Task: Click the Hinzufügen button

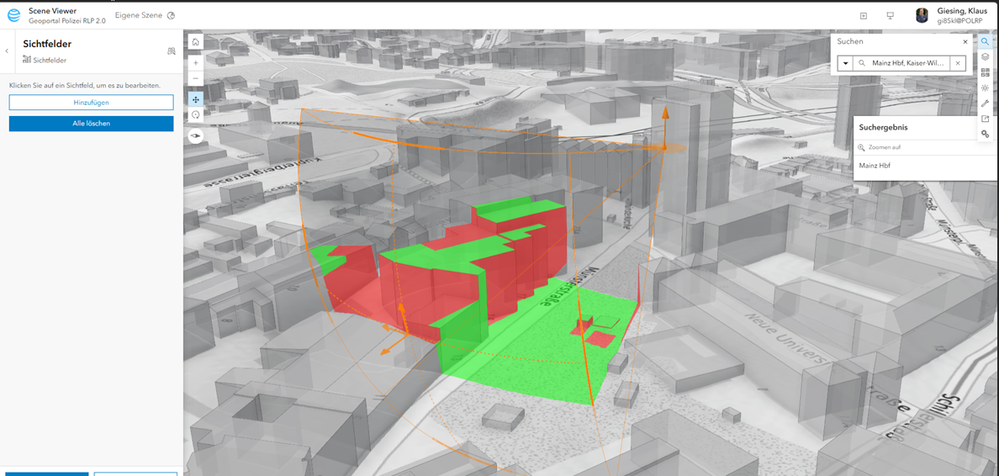Action: pos(91,102)
